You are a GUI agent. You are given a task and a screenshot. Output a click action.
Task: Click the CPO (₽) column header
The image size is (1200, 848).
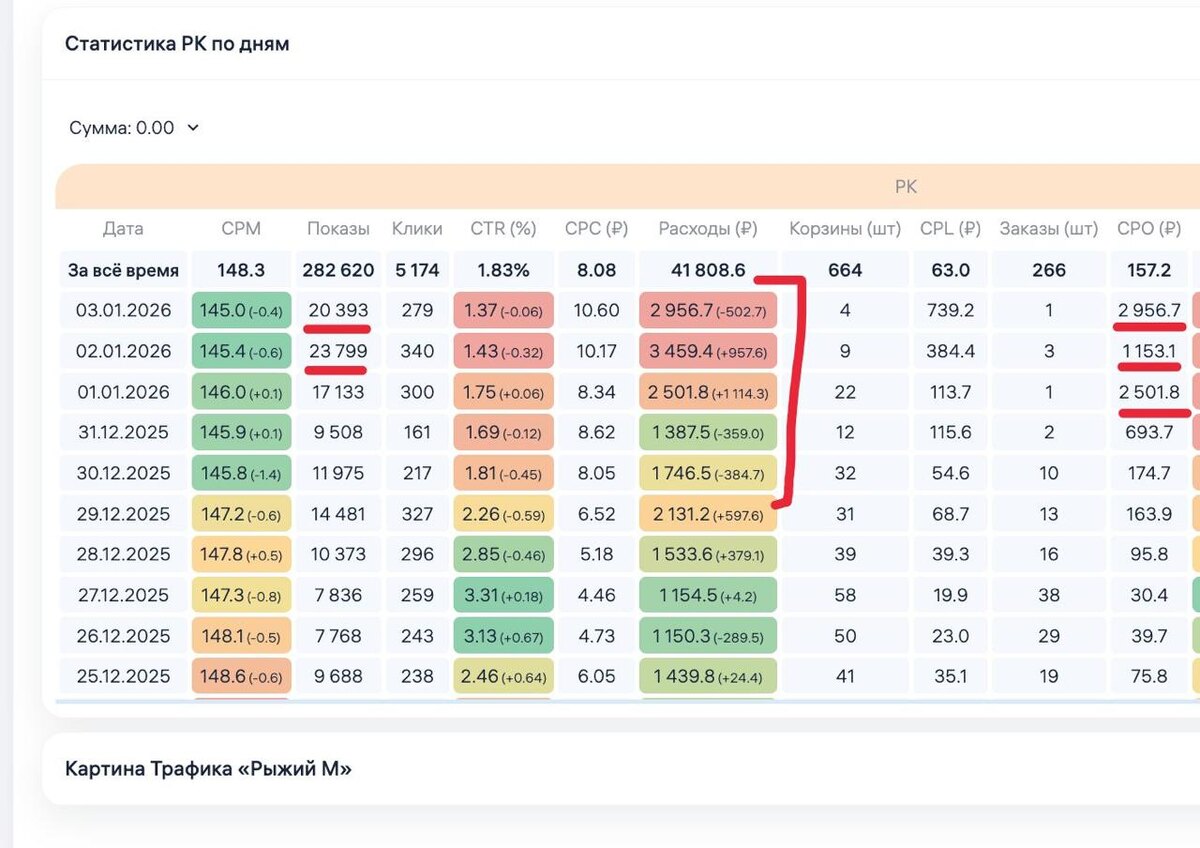click(x=1149, y=229)
